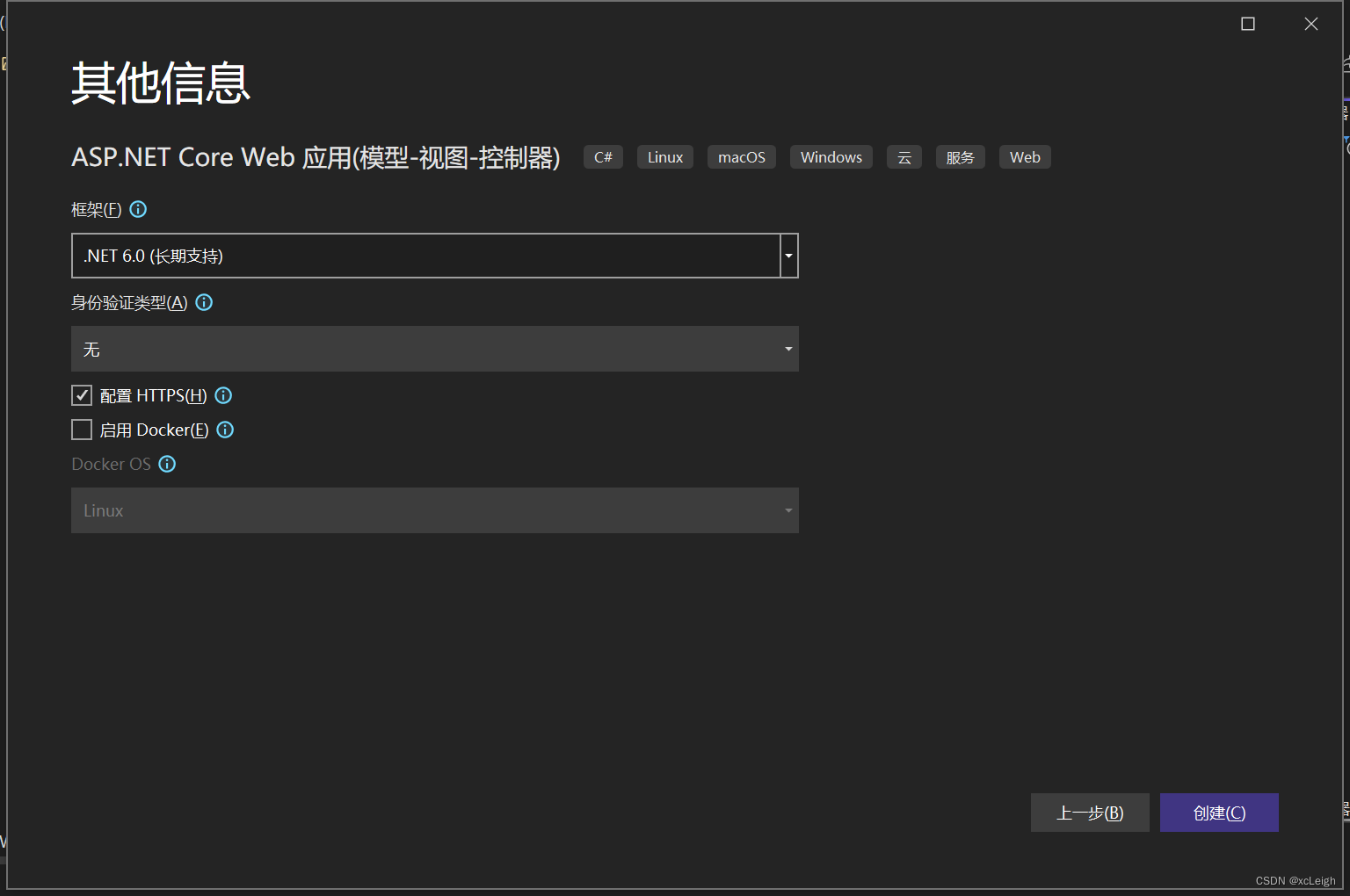Open info tooltip next to 框架(F) label
Screen dimensions: 1350x896
(138, 209)
